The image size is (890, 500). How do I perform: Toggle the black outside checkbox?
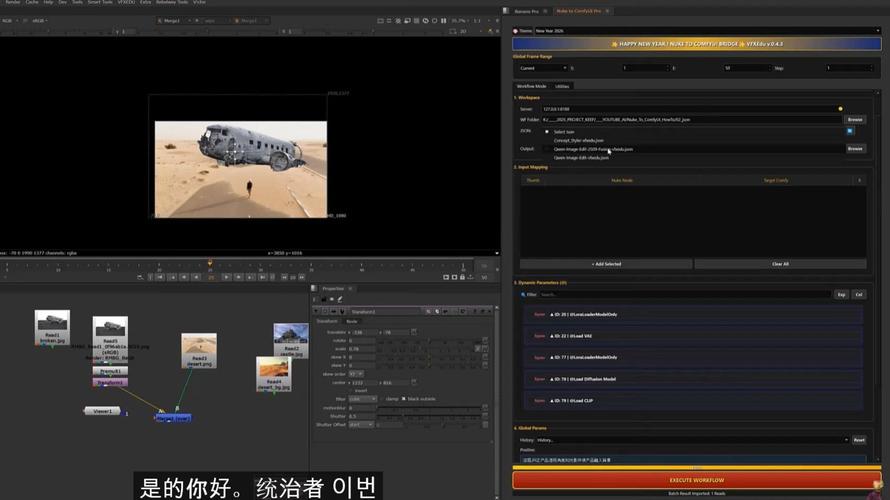[x=404, y=399]
